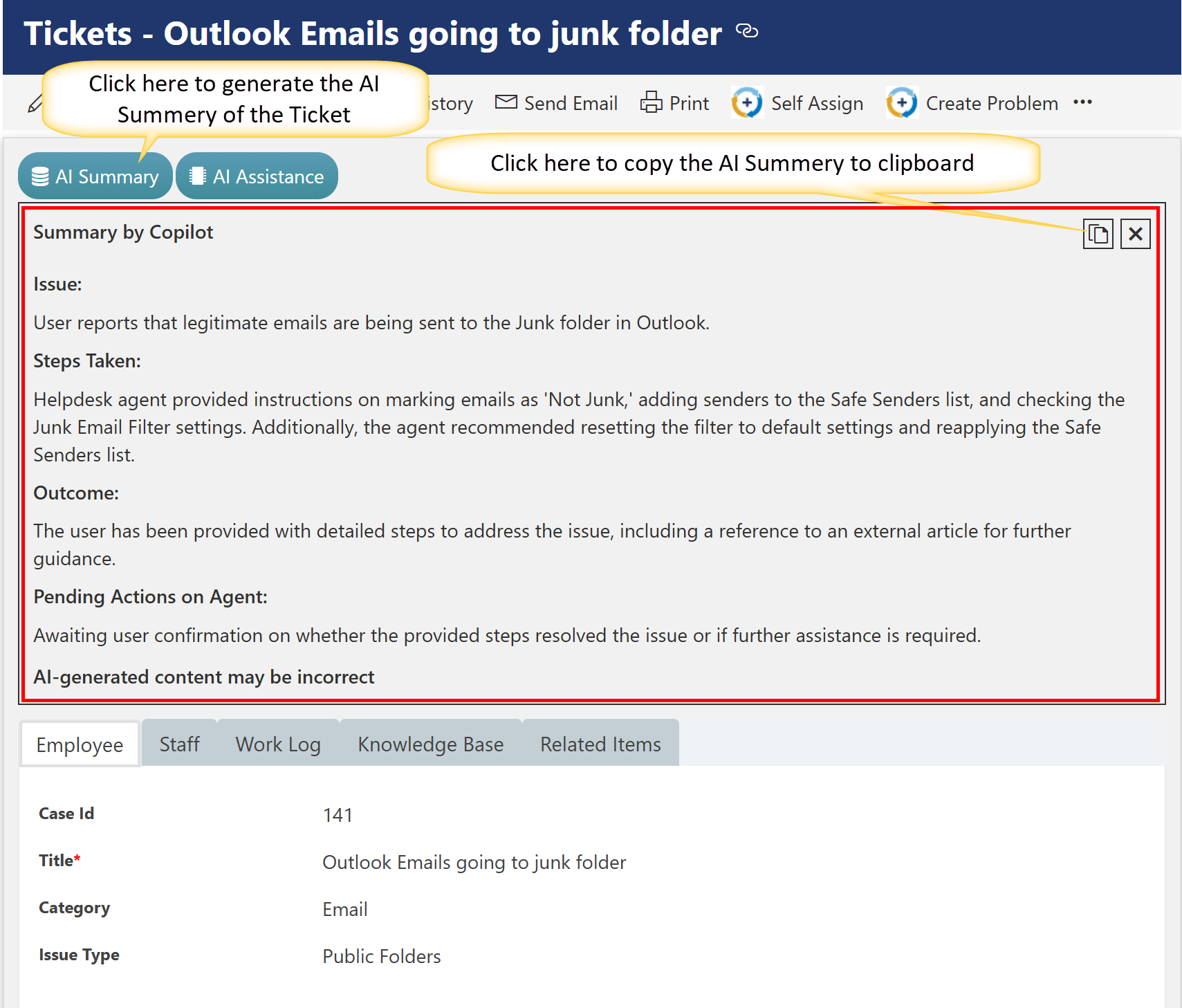The image size is (1182, 1008).
Task: Click the Category value Email
Action: click(x=344, y=909)
